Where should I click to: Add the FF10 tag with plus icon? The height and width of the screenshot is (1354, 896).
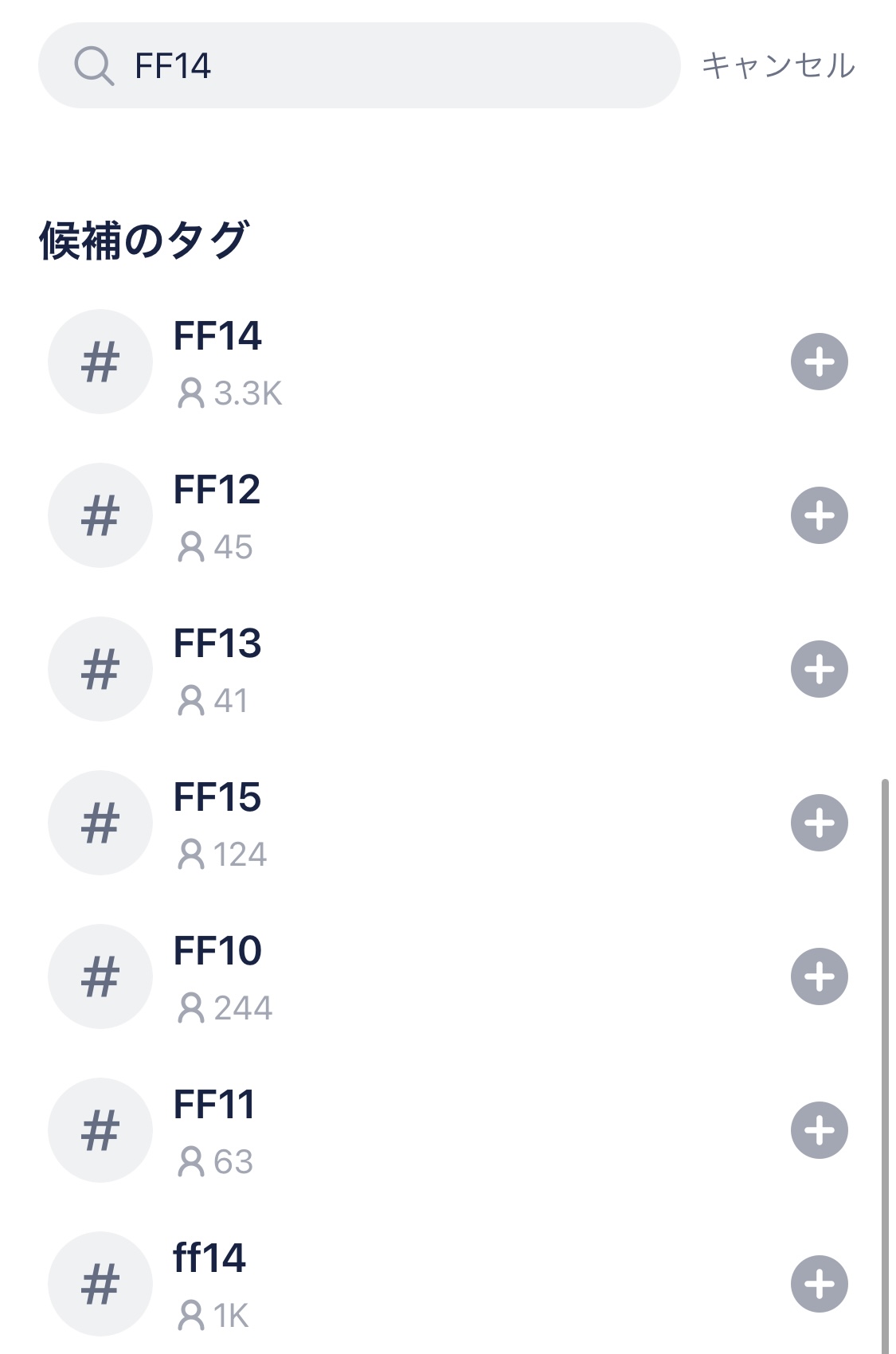[819, 976]
